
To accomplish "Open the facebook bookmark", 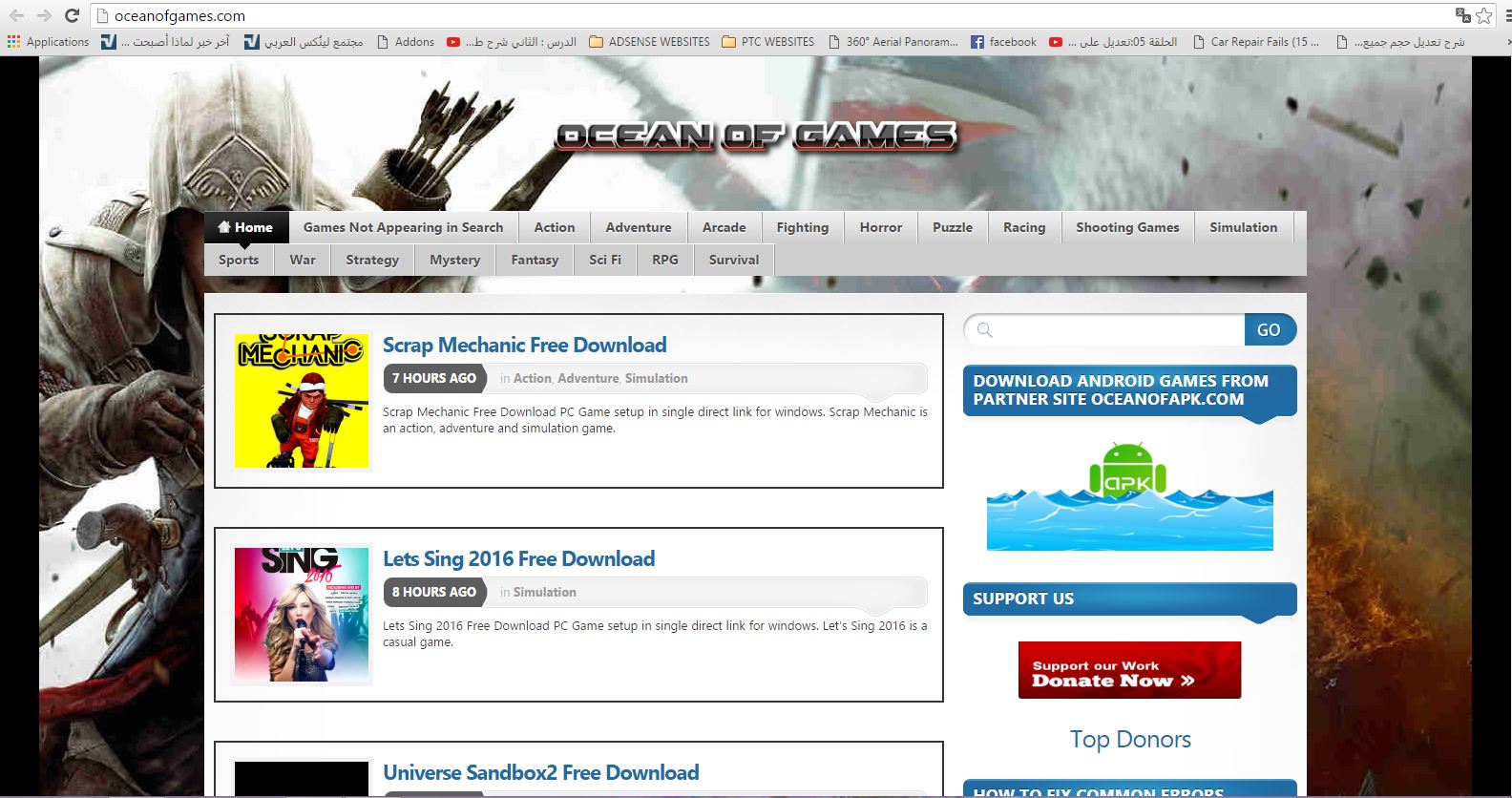I will [1003, 42].
